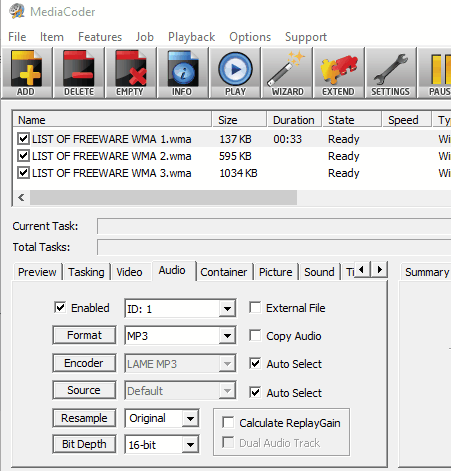Enable Calculate ReplayGain checkbox
Viewport: 451px width, 471px height.
pyautogui.click(x=228, y=422)
